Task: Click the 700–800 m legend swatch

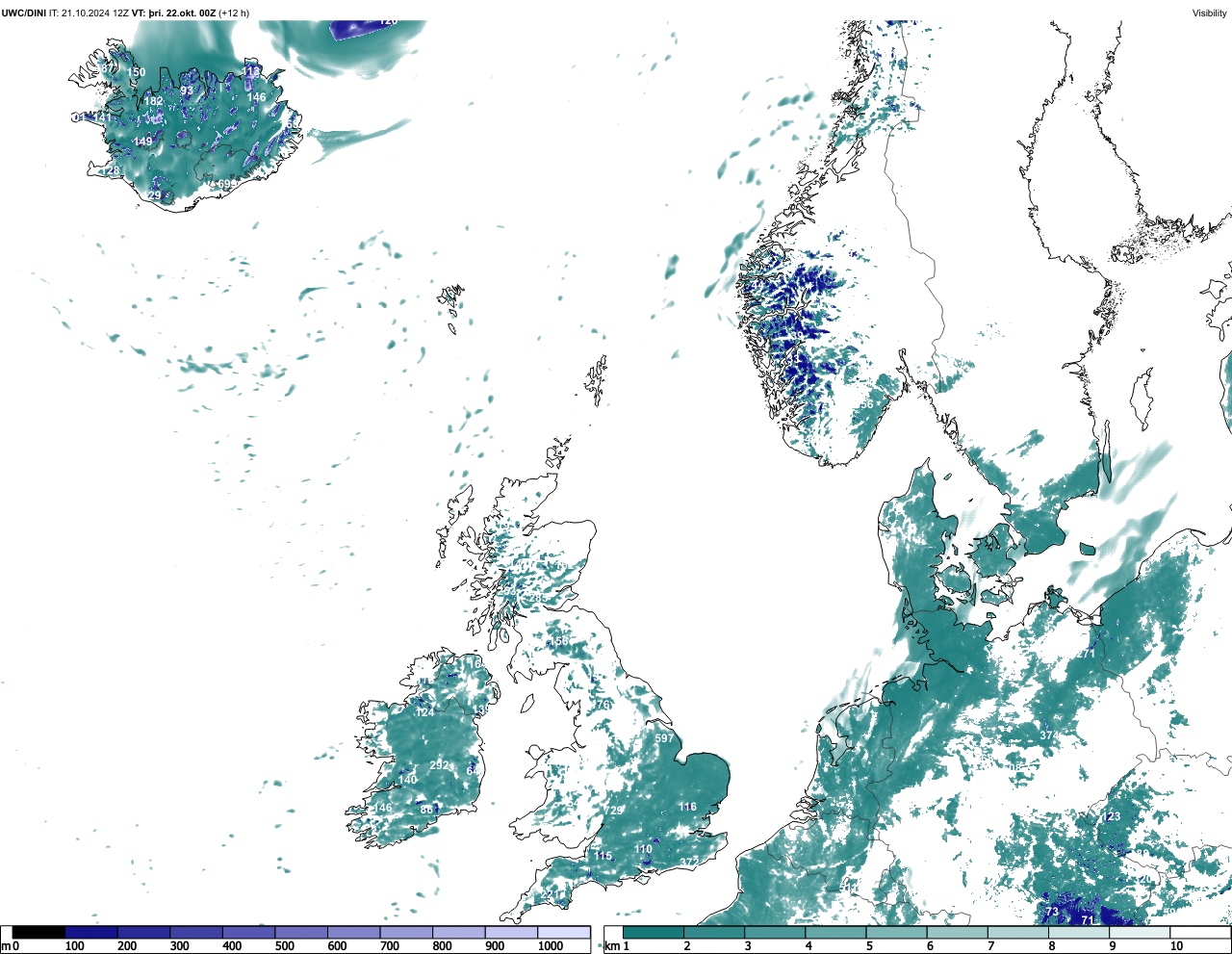Action: [406, 932]
